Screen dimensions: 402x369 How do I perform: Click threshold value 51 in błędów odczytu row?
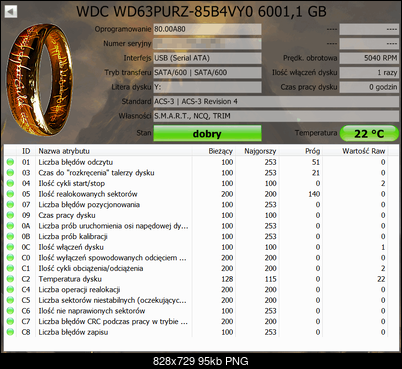[x=316, y=162]
